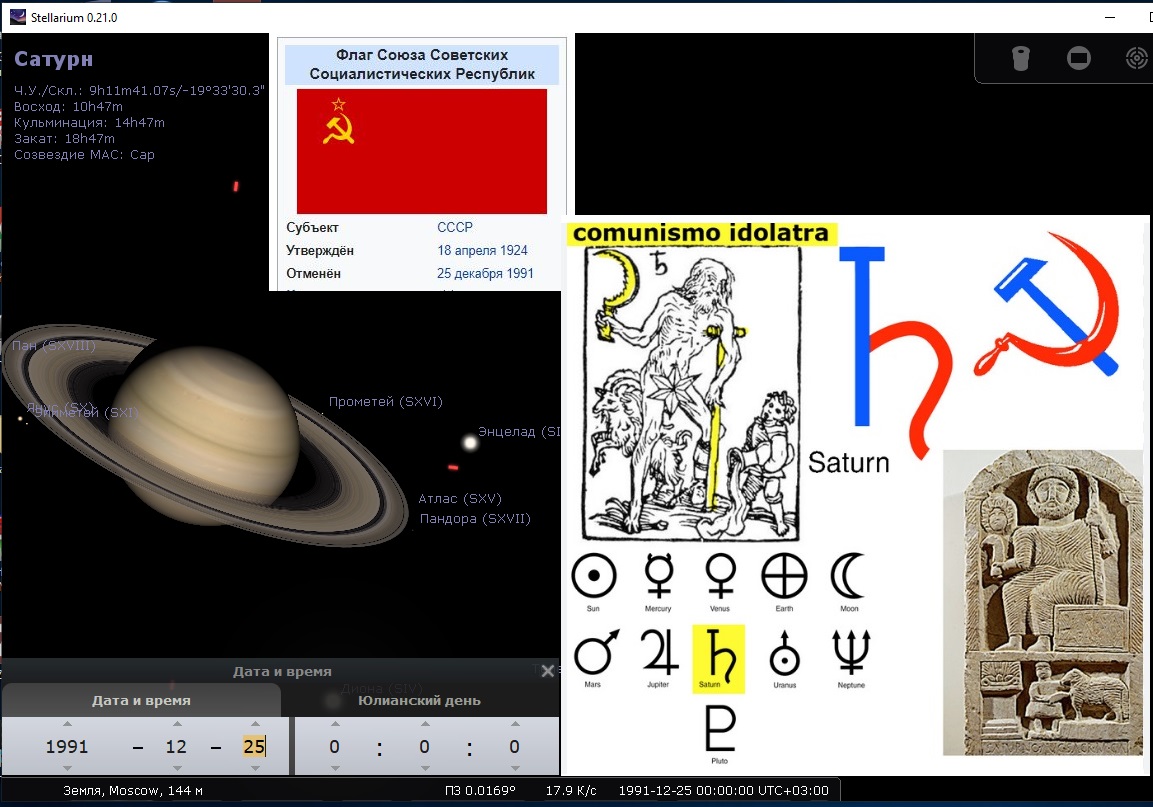Switch to the Юлианский день tab
Screen dimensions: 1153x807
click(419, 701)
